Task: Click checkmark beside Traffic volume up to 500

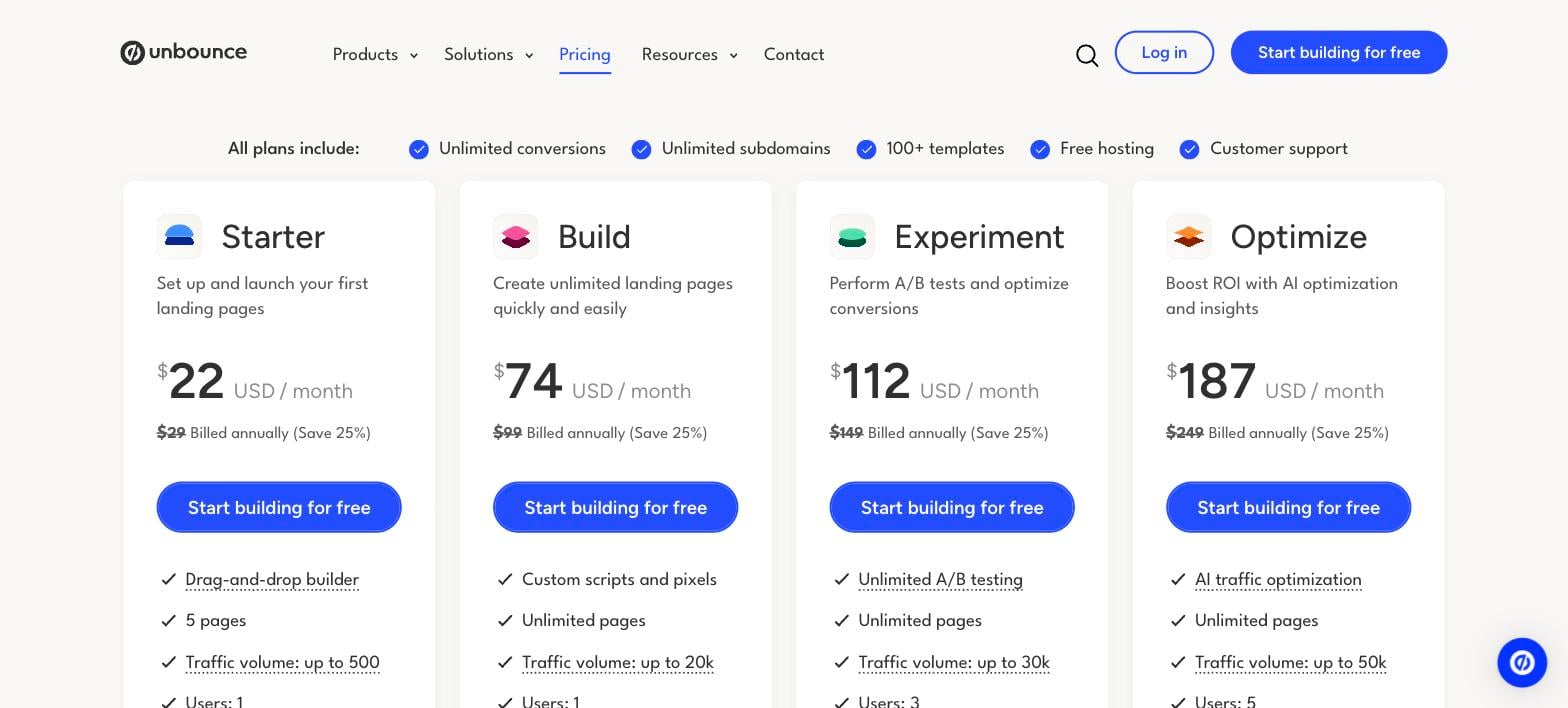Action: [168, 662]
